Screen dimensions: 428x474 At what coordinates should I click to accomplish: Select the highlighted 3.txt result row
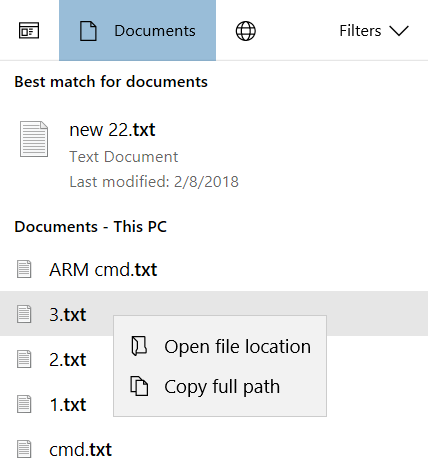pos(214,313)
